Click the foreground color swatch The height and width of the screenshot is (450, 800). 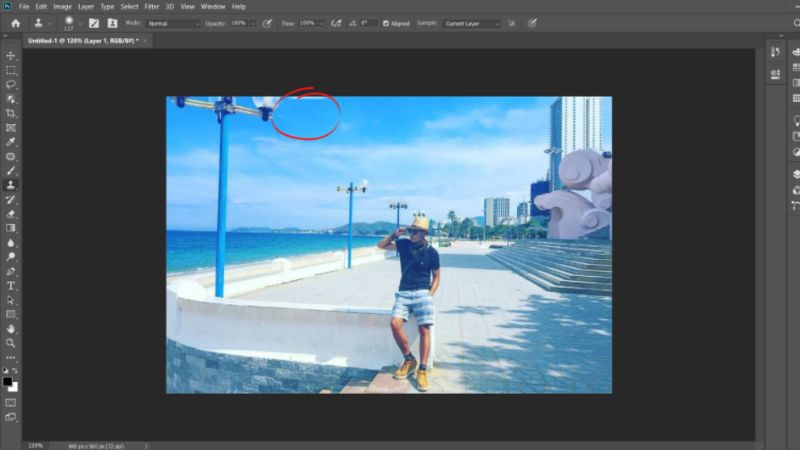click(7, 381)
